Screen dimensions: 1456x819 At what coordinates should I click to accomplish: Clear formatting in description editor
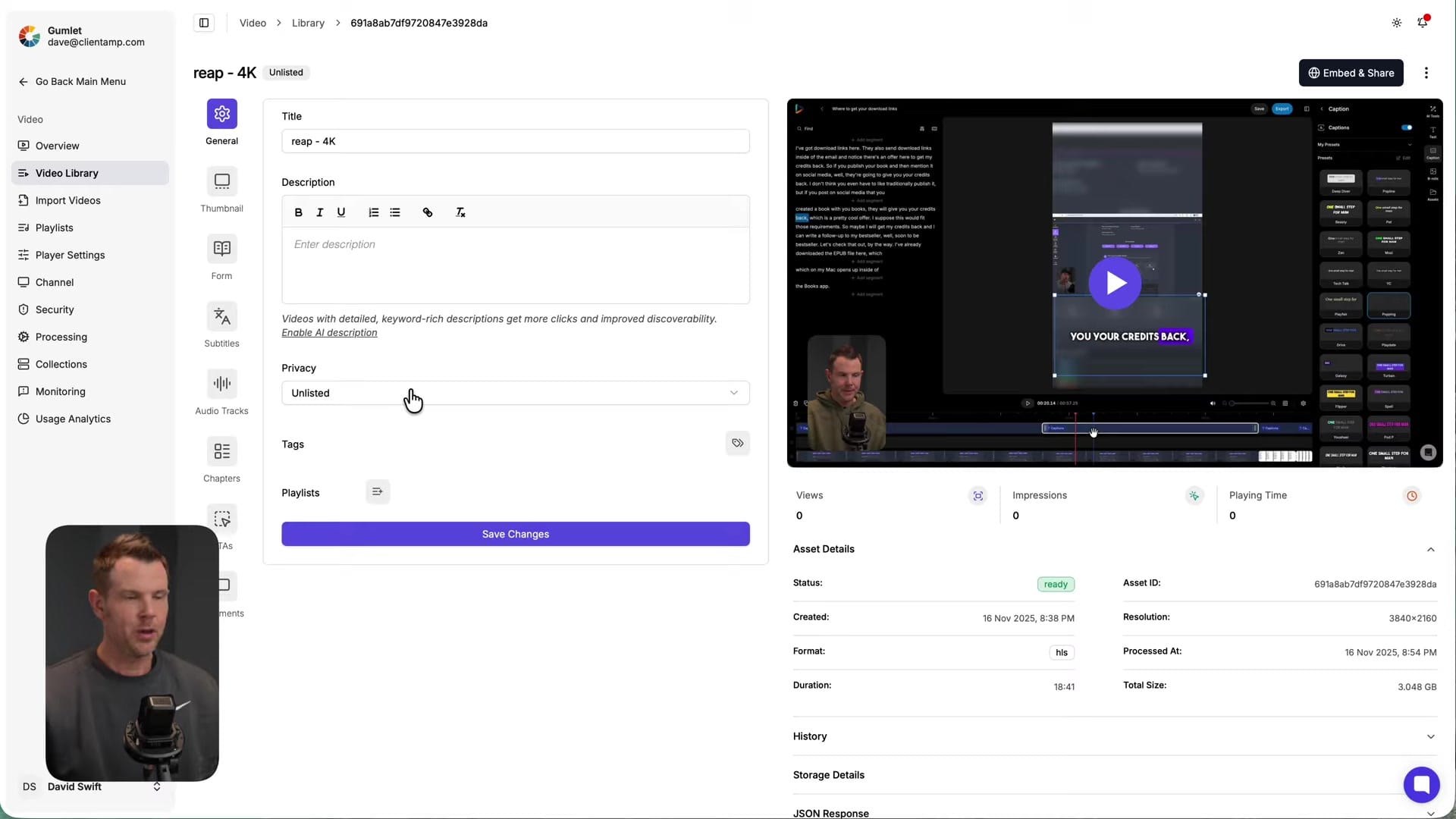point(460,212)
